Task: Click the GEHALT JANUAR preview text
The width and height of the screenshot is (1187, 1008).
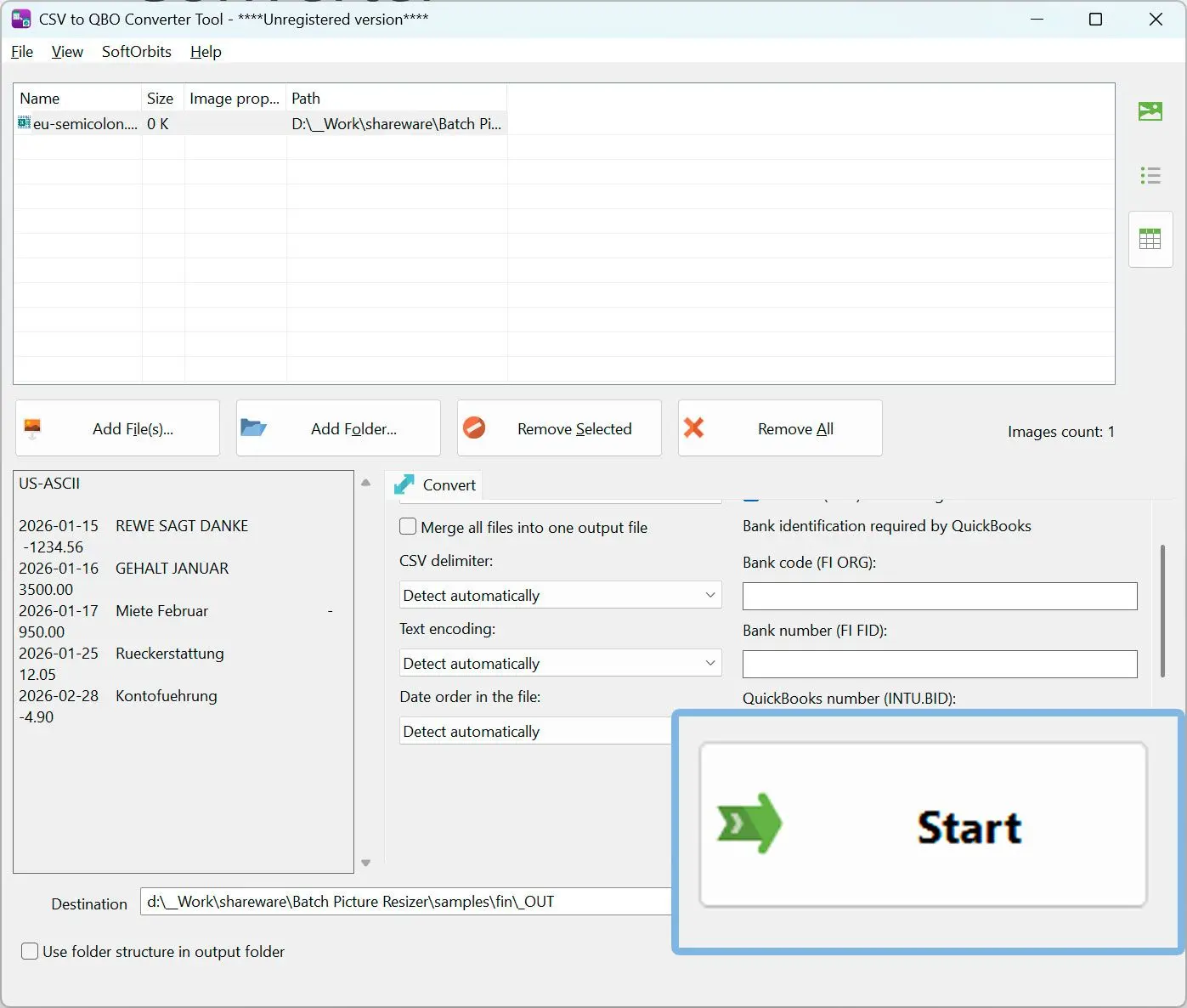Action: [172, 569]
